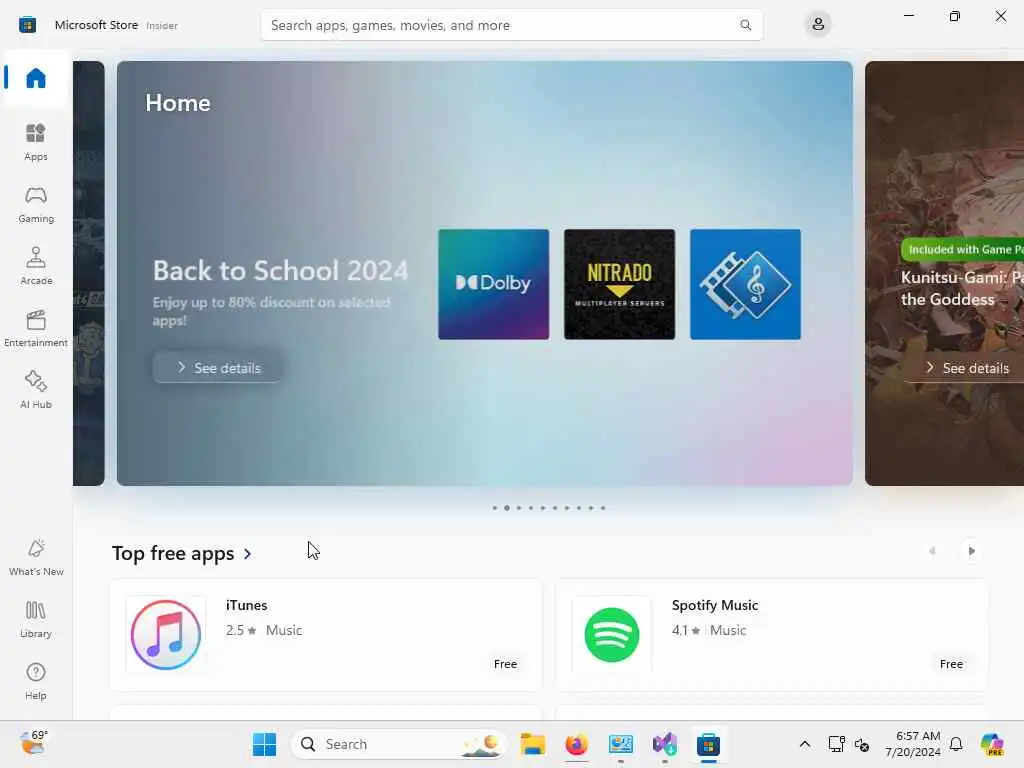
Task: Open the monitor app icon in taskbar
Action: tap(620, 744)
